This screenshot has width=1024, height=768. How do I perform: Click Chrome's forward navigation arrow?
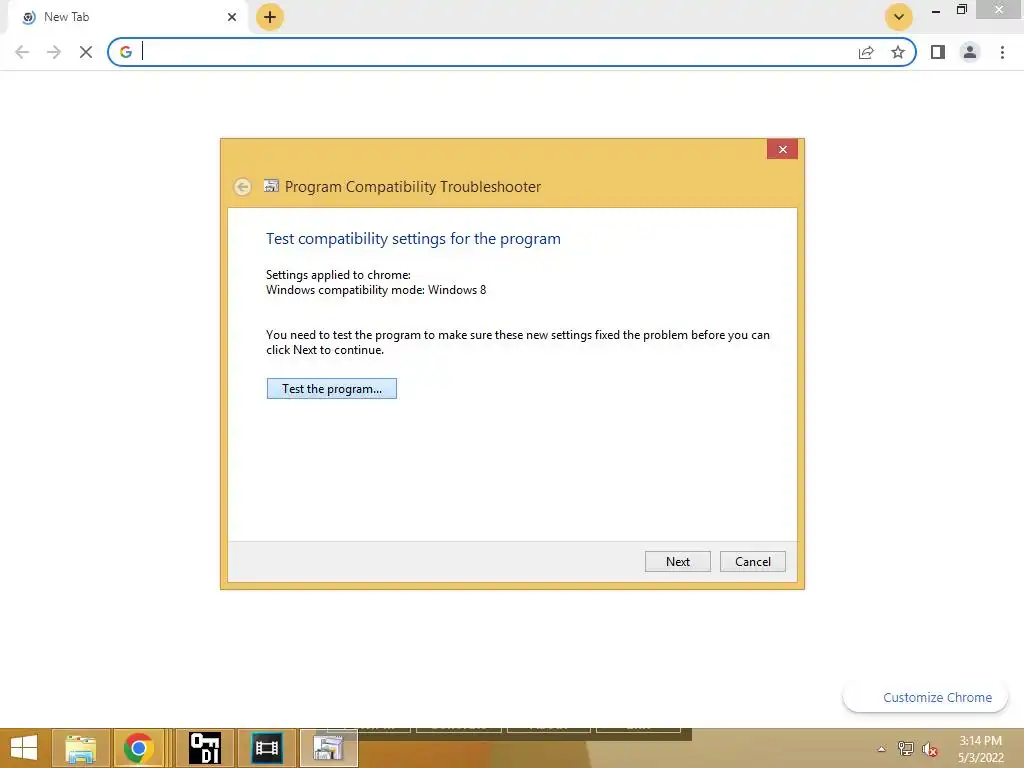pos(54,52)
